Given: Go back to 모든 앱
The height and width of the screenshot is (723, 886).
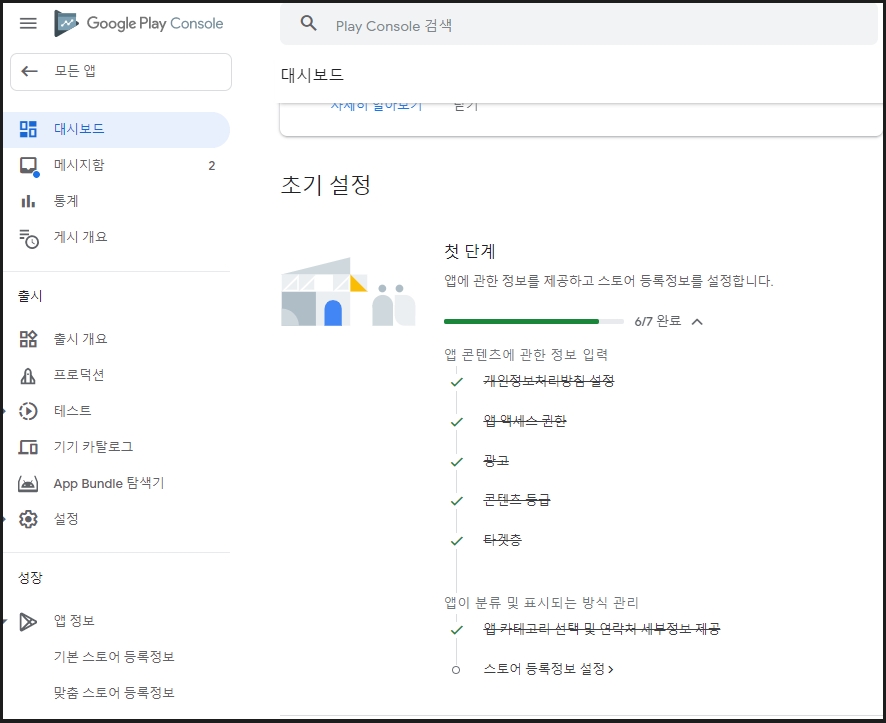Looking at the screenshot, I should point(121,72).
